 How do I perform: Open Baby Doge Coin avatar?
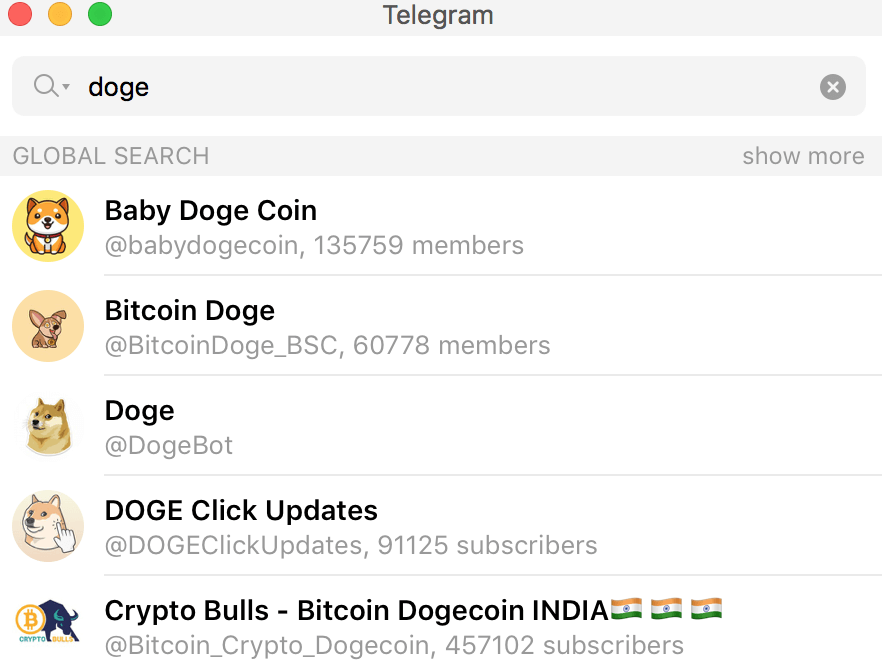(x=48, y=226)
